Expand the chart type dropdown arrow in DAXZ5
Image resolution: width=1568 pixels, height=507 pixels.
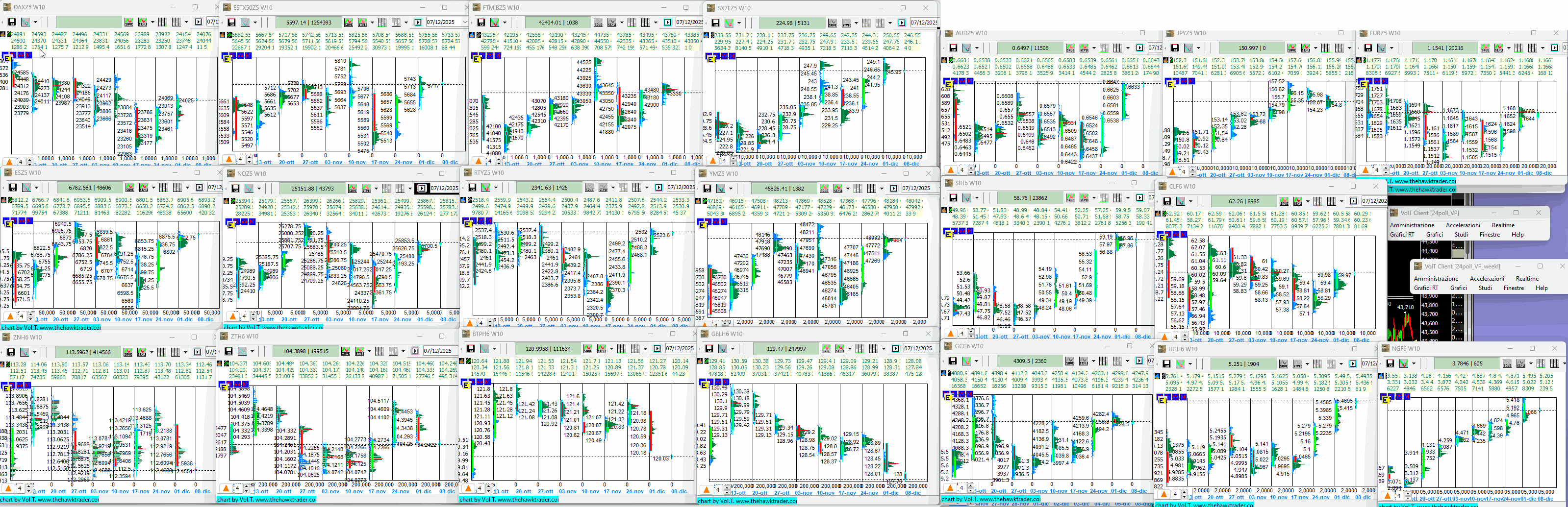click(35, 23)
